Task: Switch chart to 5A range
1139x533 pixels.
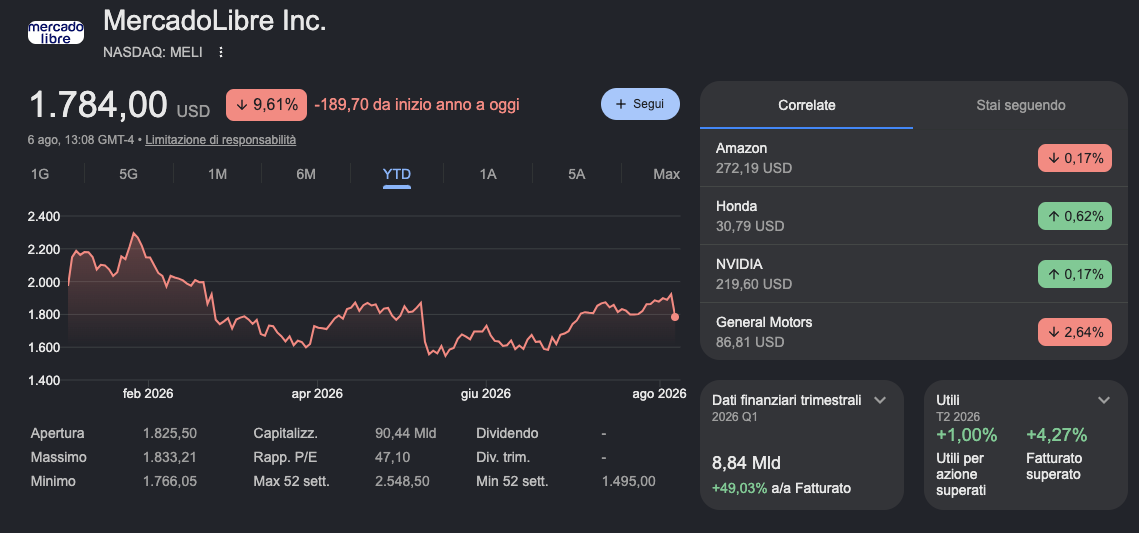Action: point(576,174)
